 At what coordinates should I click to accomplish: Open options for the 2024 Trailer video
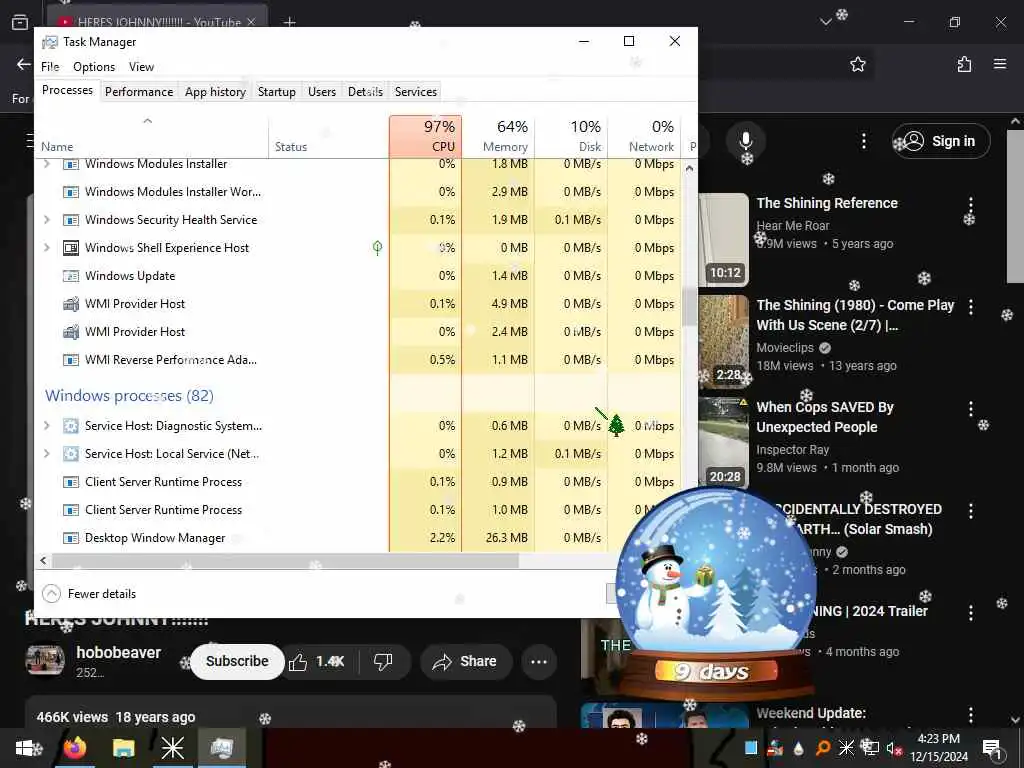point(970,613)
